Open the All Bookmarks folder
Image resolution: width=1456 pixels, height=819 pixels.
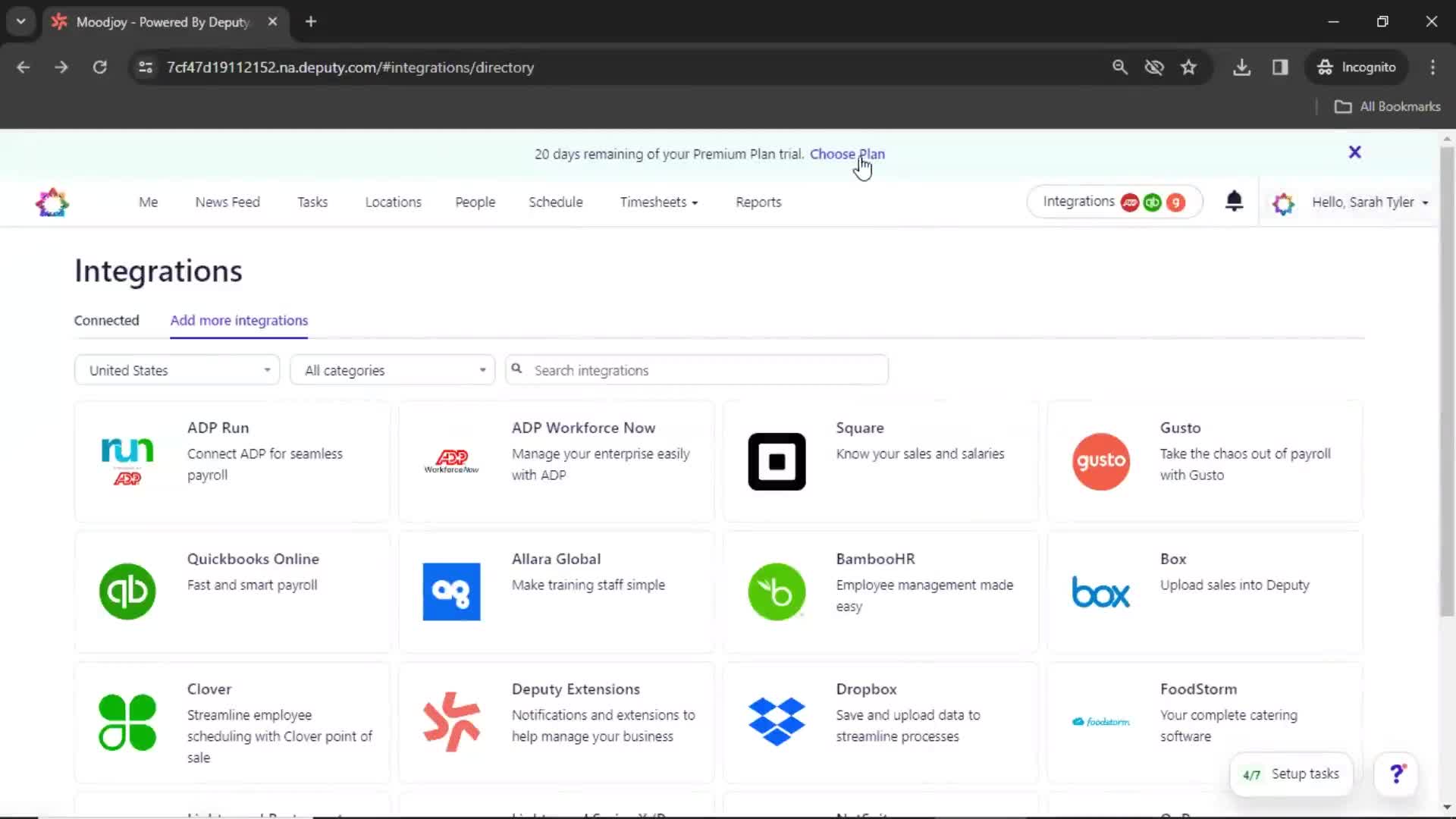click(x=1387, y=107)
